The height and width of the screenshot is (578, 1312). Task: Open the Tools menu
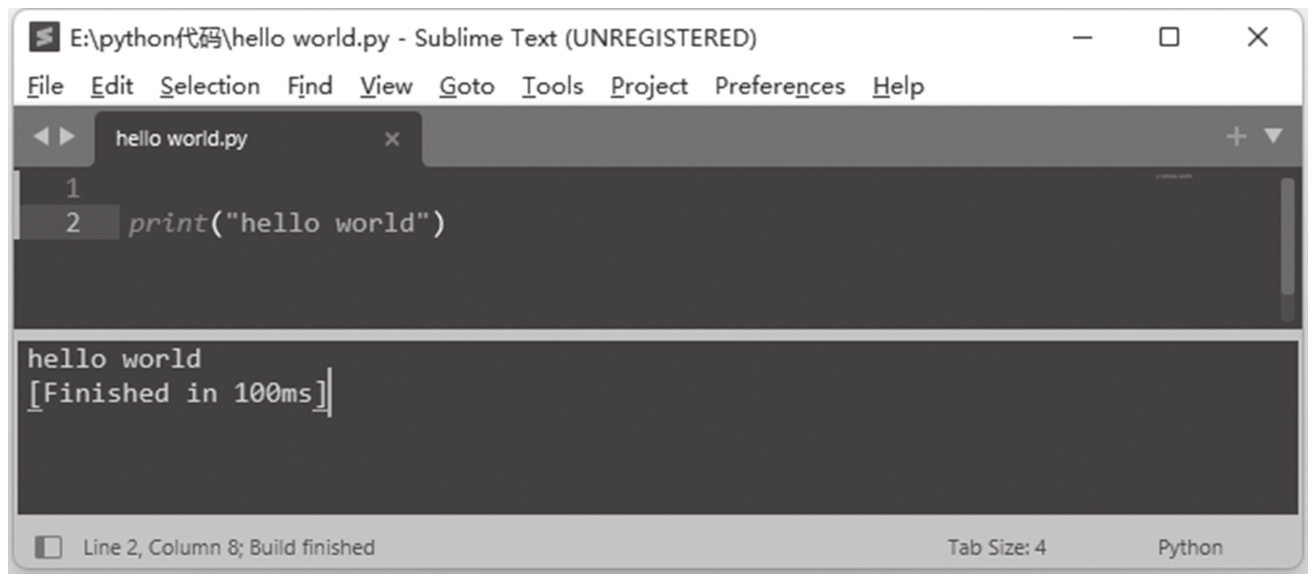tap(552, 87)
